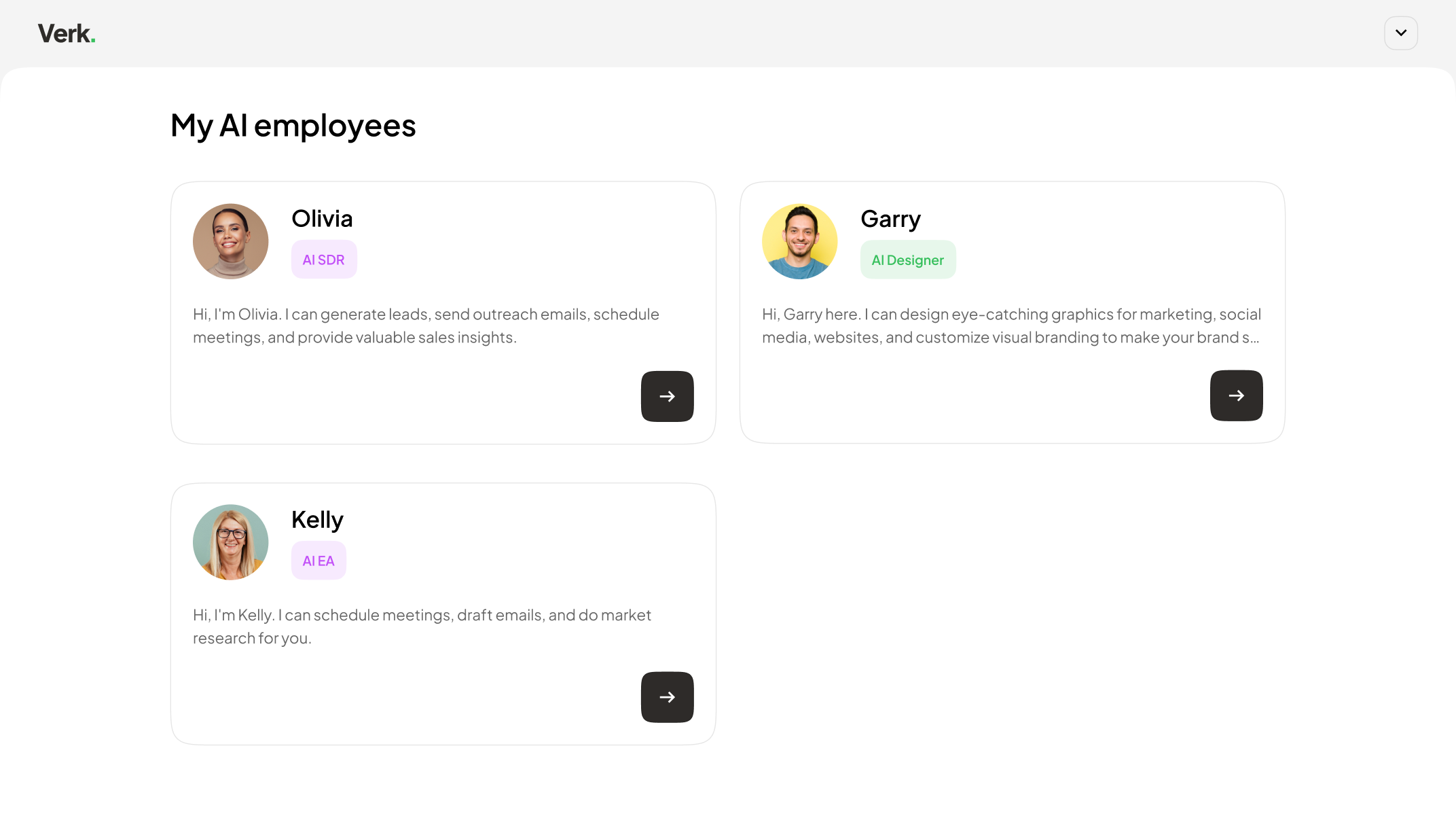This screenshot has width=1456, height=814.
Task: Click Kelly's description text
Action: [x=422, y=626]
